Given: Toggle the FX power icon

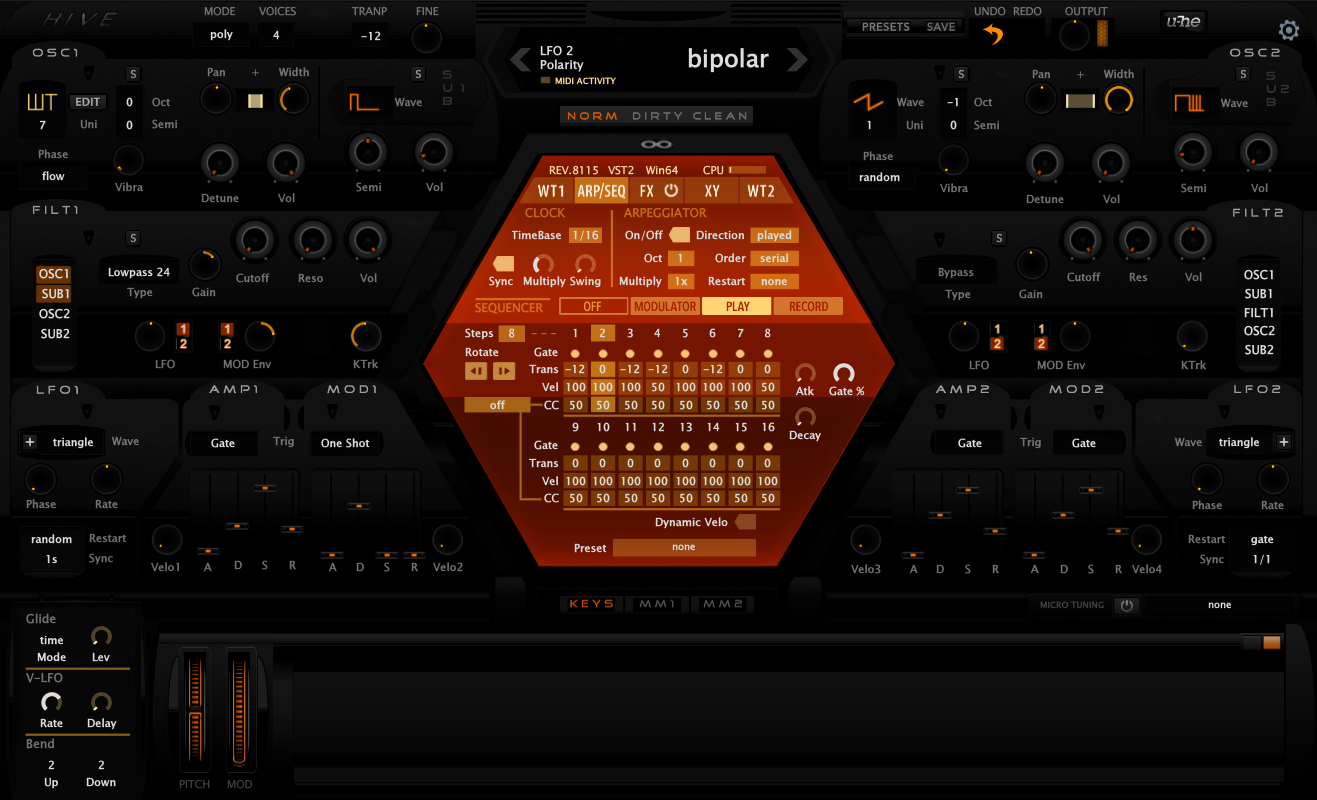Looking at the screenshot, I should point(671,190).
